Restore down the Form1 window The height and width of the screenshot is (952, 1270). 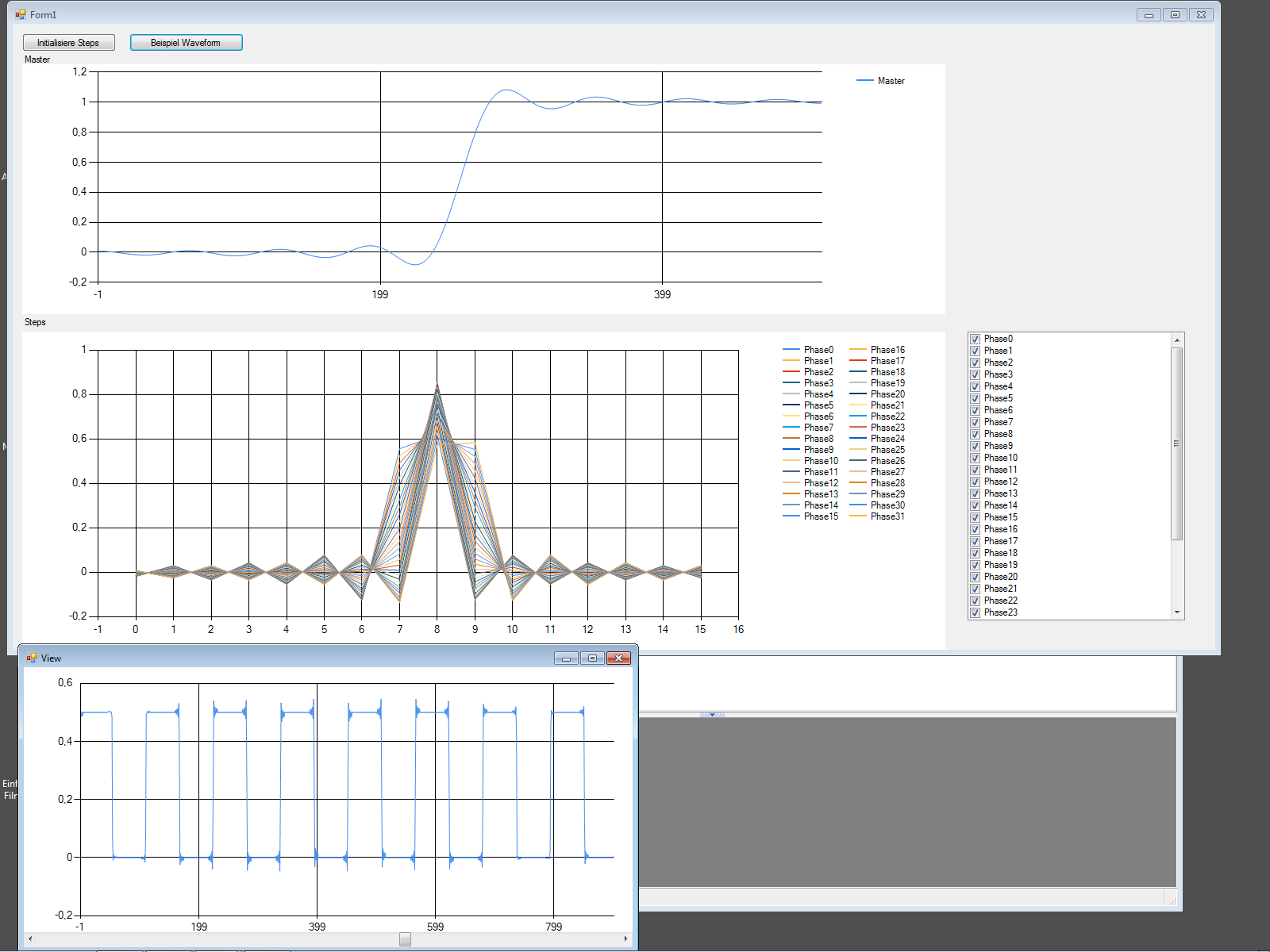[1175, 15]
